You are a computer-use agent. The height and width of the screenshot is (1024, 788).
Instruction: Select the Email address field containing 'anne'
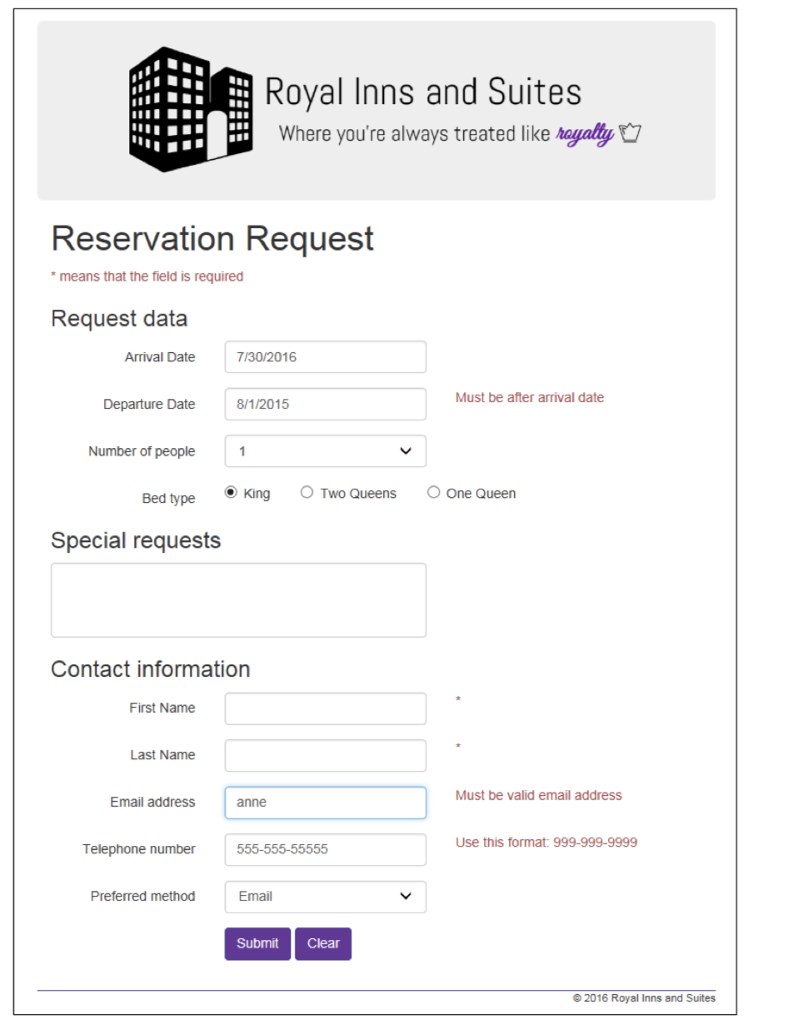tap(324, 802)
